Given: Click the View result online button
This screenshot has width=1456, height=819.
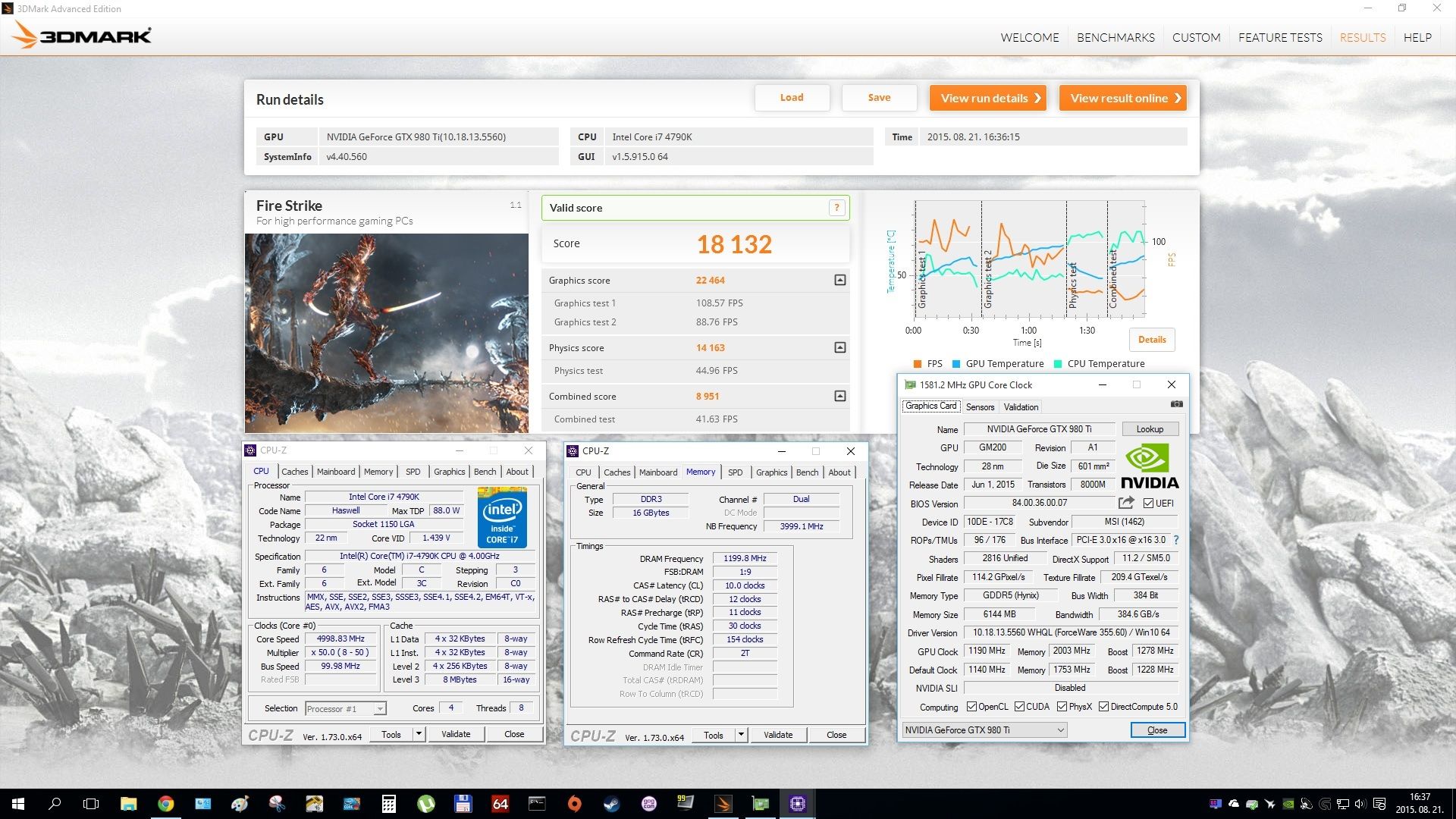Looking at the screenshot, I should click(1122, 98).
